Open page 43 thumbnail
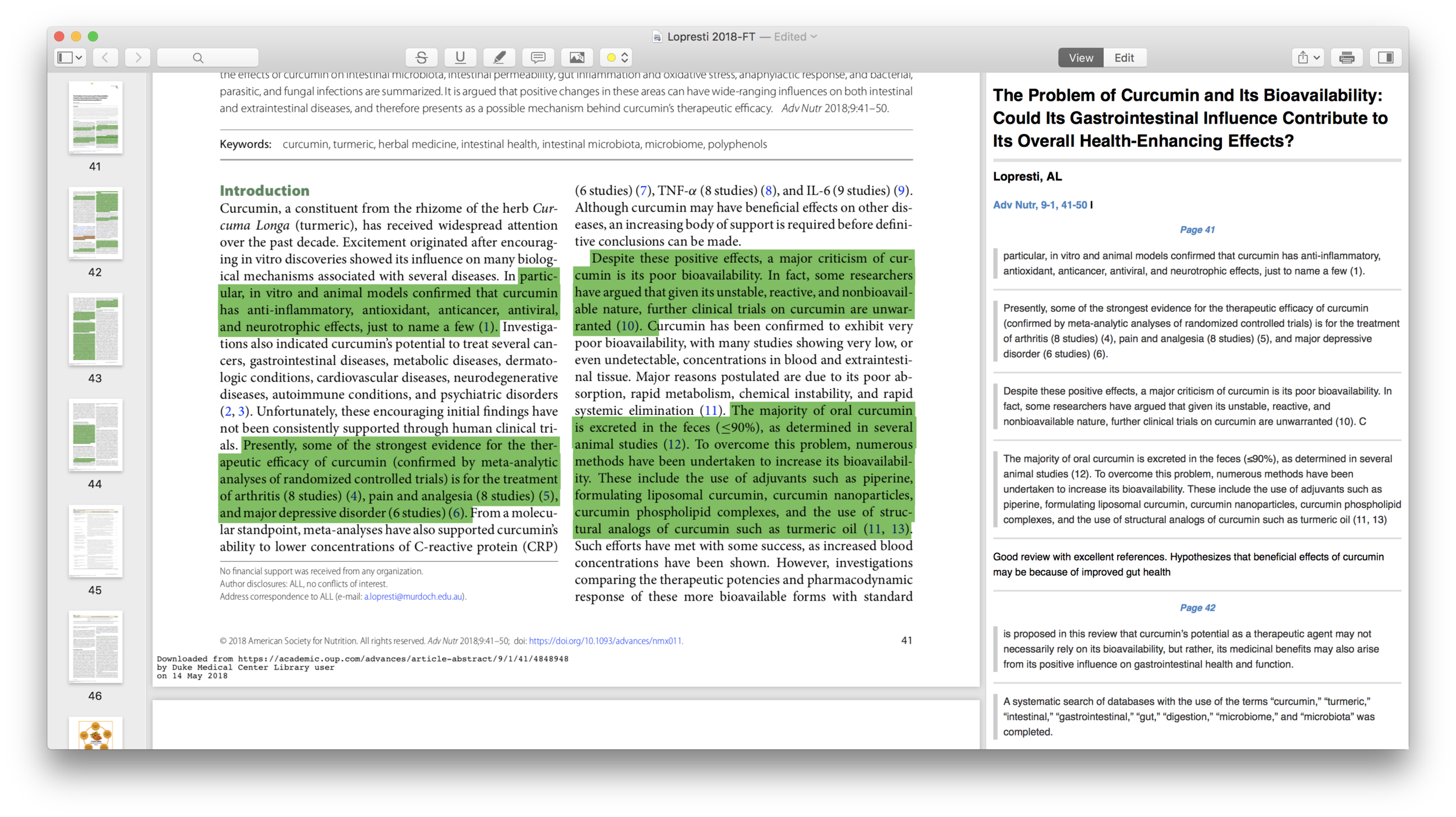The height and width of the screenshot is (817, 1456). pyautogui.click(x=96, y=329)
